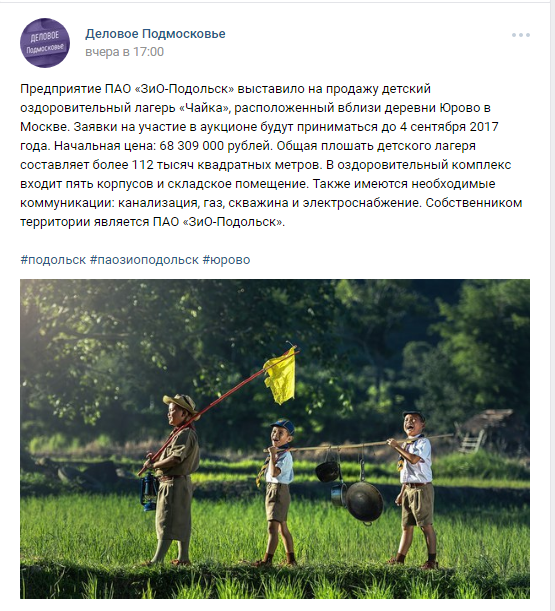Click the boy in the straw hat
This screenshot has width=555, height=611.
tap(174, 479)
